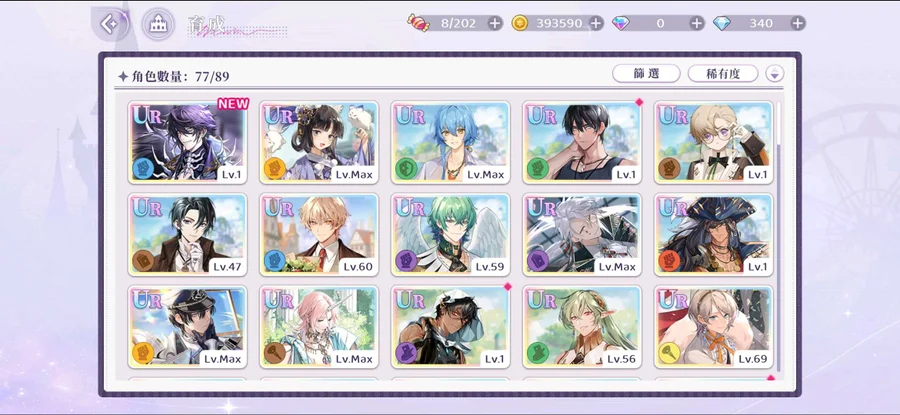900x415 pixels.
Task: Open the castle home icon
Action: (158, 24)
